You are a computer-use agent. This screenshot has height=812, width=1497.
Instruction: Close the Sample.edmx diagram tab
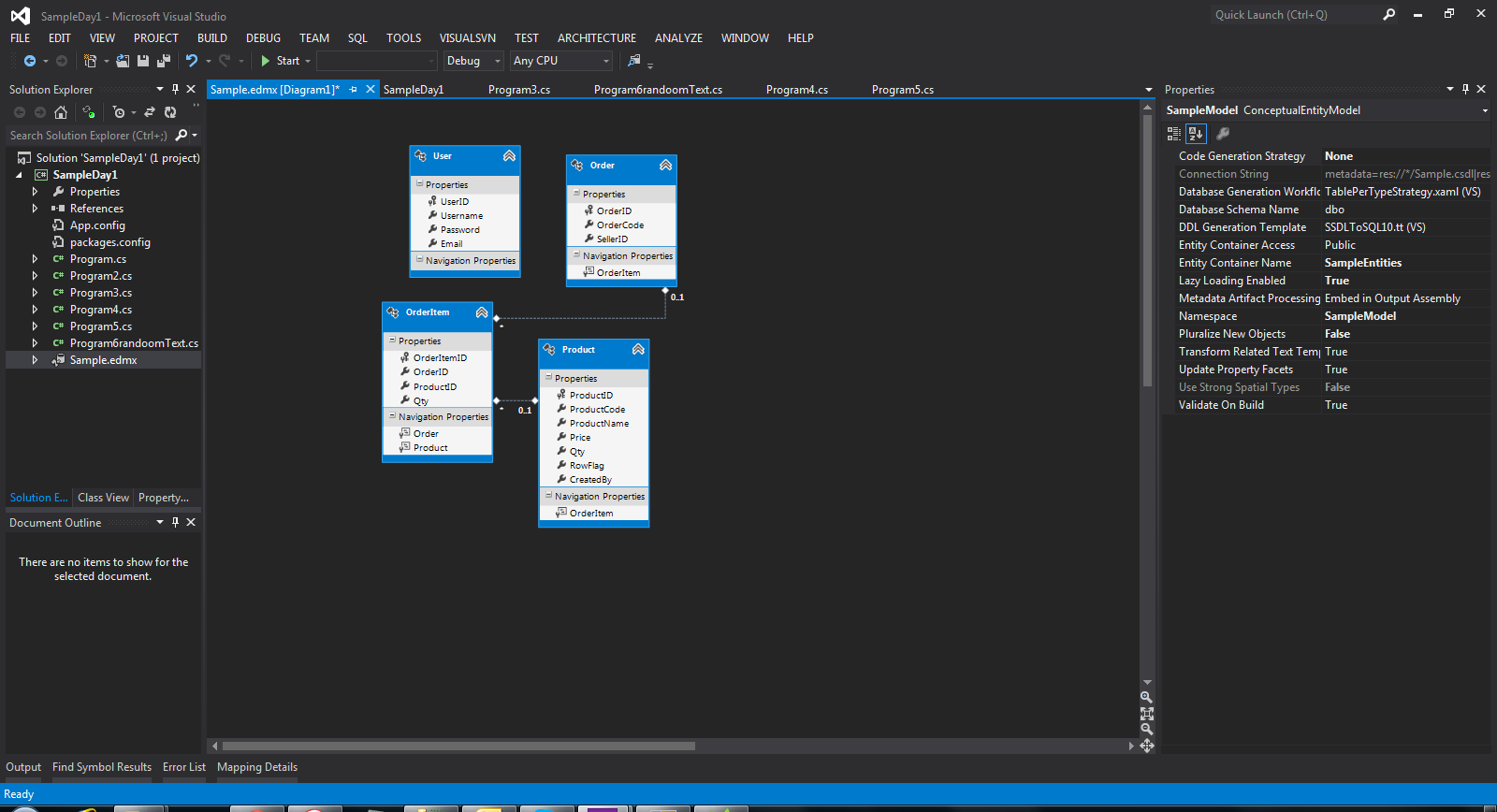point(371,90)
